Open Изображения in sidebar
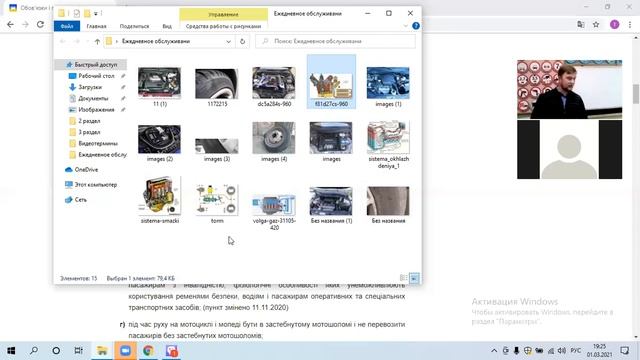Image resolution: width=640 pixels, height=360 pixels. click(96, 110)
